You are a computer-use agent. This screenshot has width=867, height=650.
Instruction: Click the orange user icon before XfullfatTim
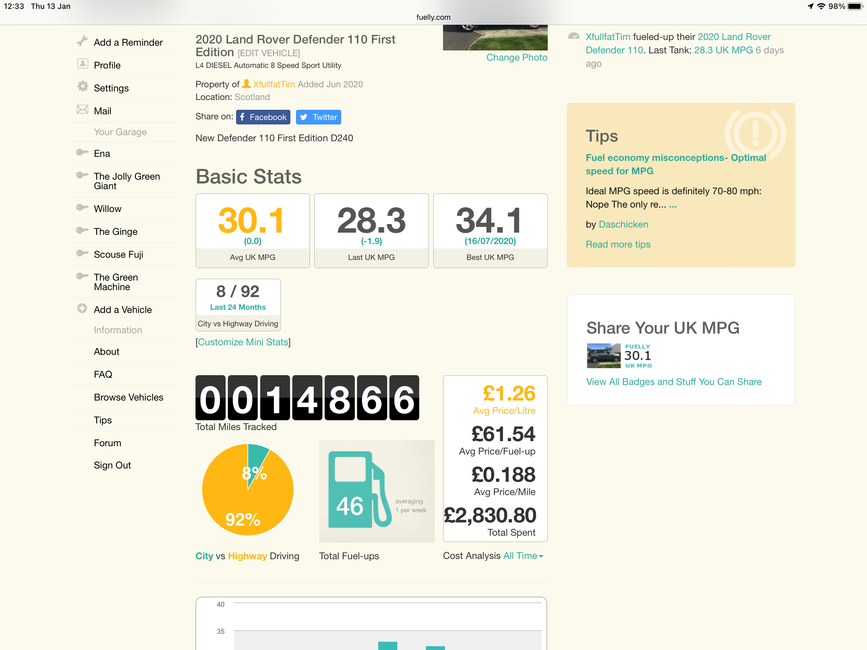pyautogui.click(x=247, y=84)
